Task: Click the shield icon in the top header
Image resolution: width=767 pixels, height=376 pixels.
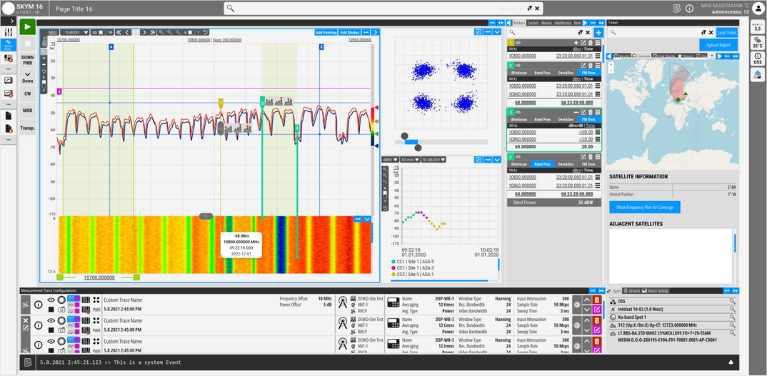Action: click(x=677, y=8)
